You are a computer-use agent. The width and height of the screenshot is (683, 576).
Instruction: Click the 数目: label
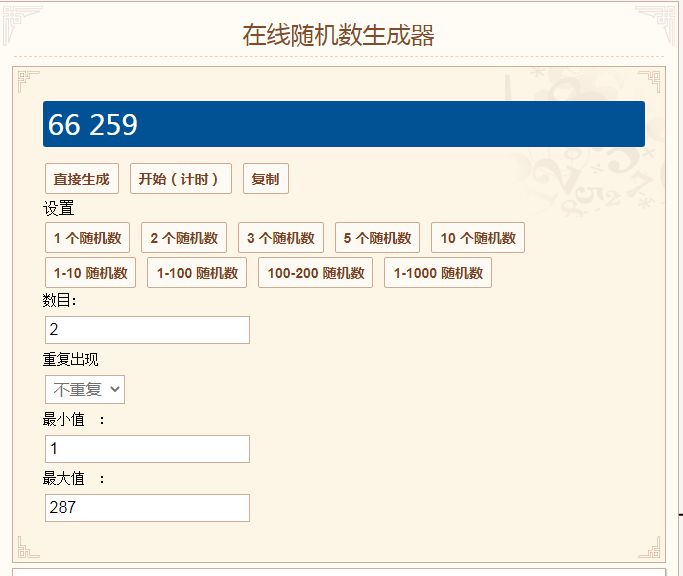click(x=60, y=300)
